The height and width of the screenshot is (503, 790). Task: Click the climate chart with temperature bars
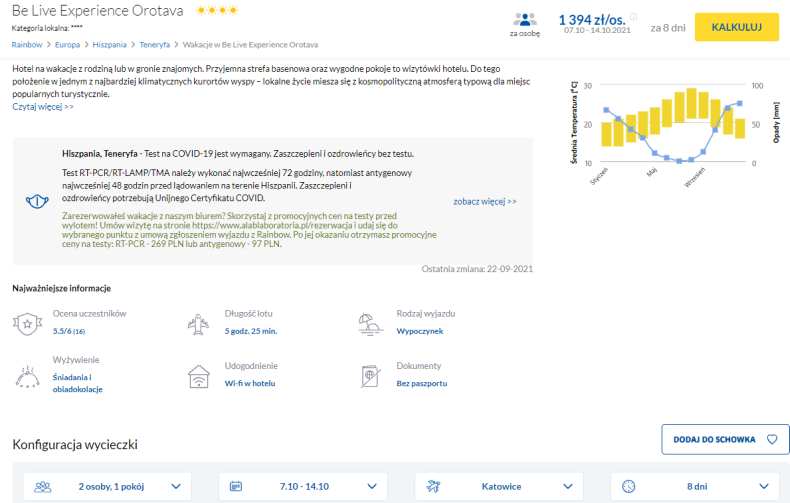tap(675, 133)
